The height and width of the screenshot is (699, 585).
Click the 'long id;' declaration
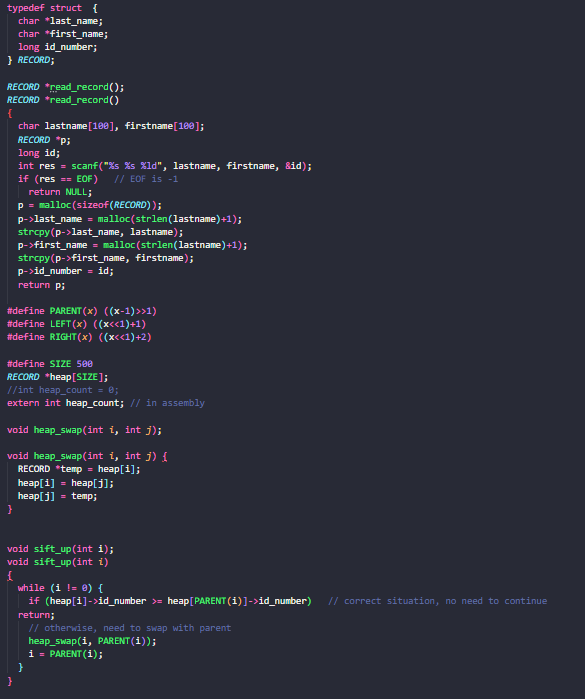point(39,153)
